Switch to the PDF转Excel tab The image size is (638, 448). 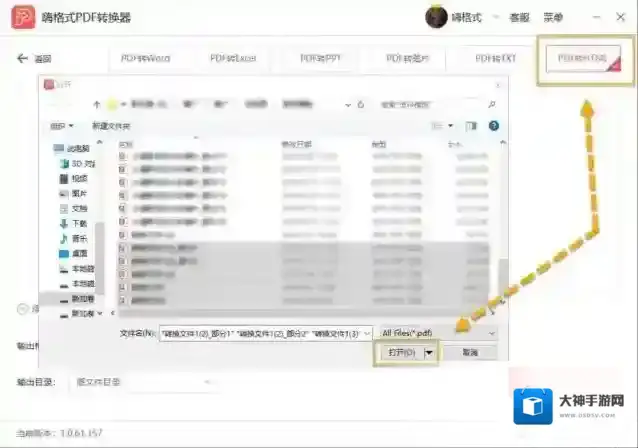233,59
